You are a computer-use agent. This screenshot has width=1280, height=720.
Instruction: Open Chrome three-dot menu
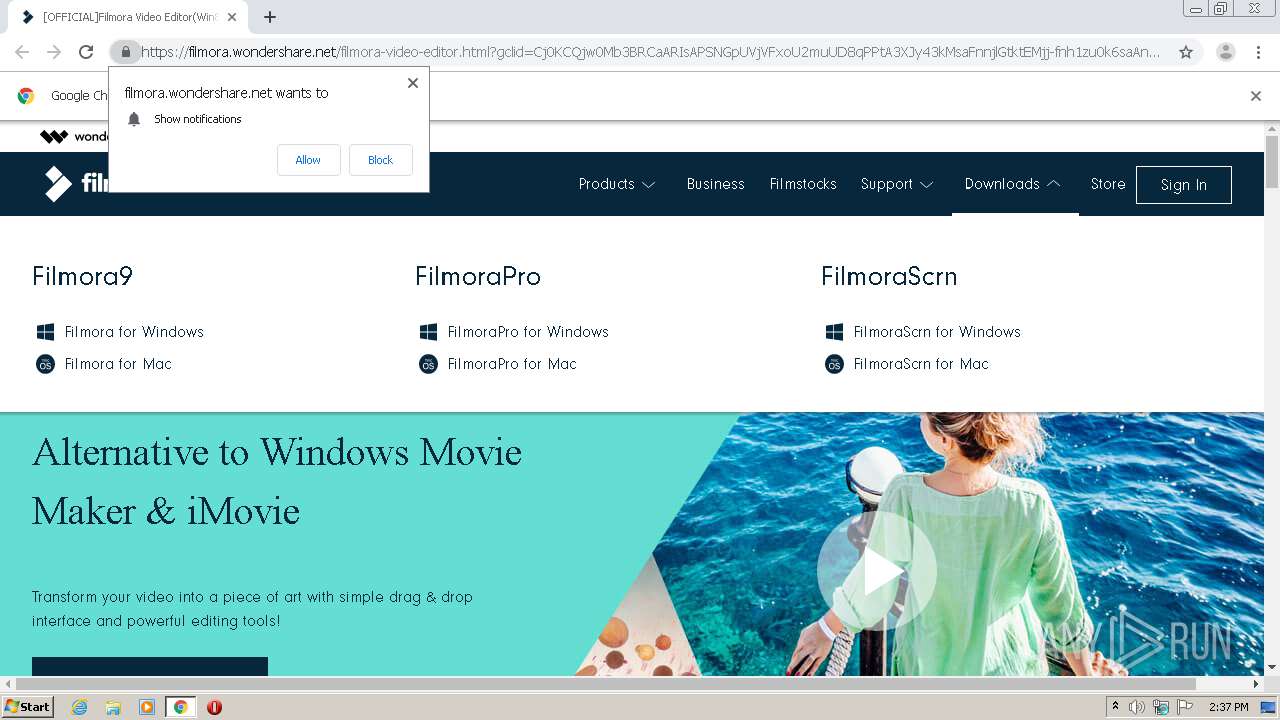[x=1258, y=52]
